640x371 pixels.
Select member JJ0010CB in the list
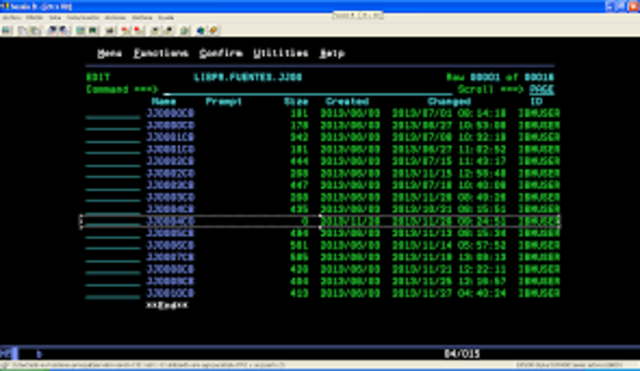coord(170,293)
